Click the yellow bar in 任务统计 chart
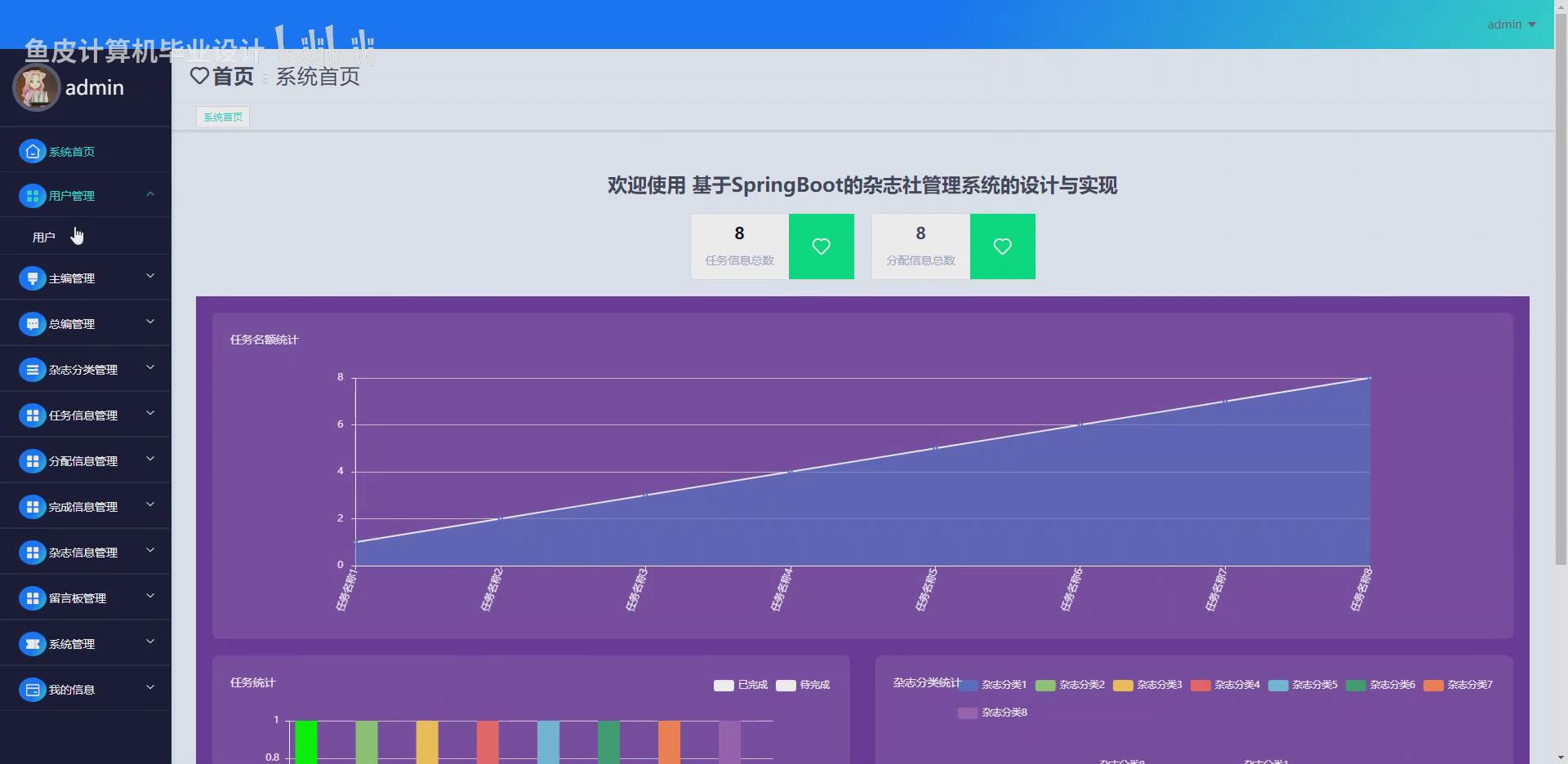 pos(427,742)
